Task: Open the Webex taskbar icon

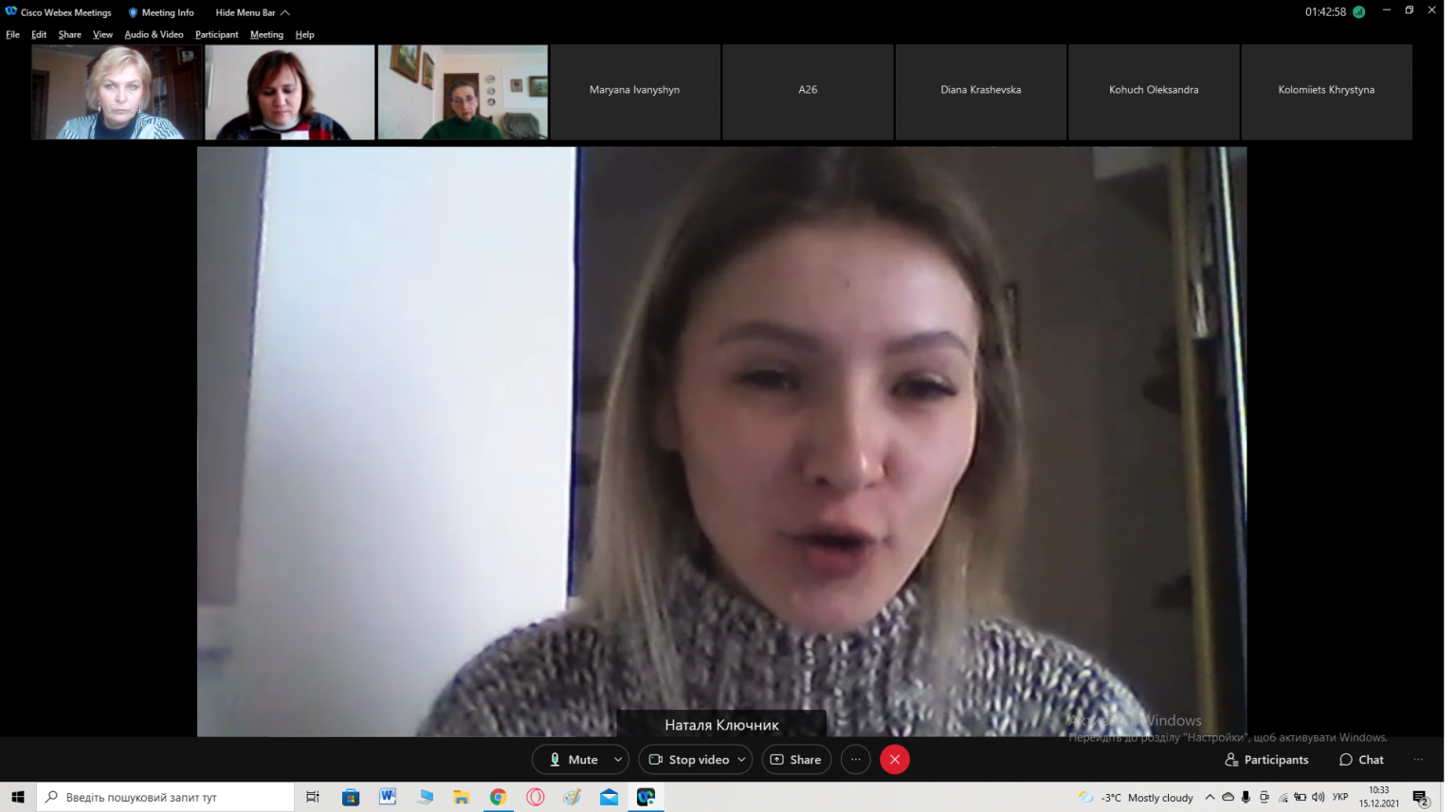Action: (646, 797)
